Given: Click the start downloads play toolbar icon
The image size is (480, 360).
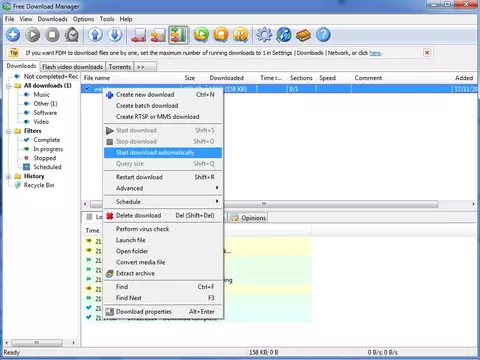Looking at the screenshot, I should (x=33, y=35).
